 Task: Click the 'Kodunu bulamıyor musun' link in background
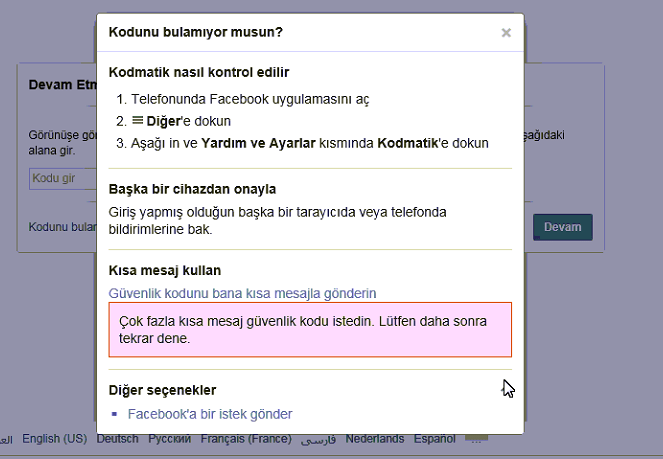tap(63, 227)
